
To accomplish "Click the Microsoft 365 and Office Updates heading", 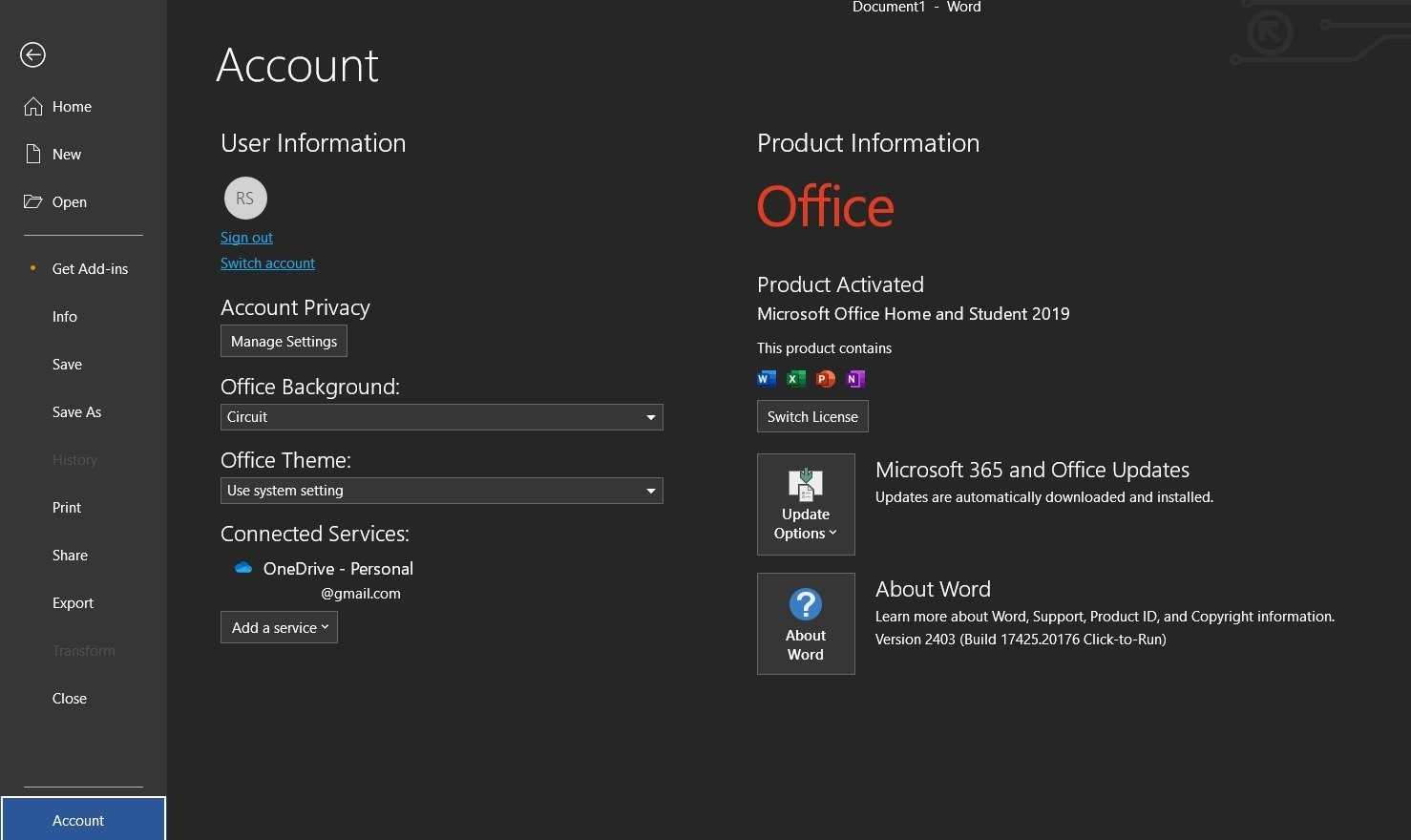I will pyautogui.click(x=1032, y=470).
